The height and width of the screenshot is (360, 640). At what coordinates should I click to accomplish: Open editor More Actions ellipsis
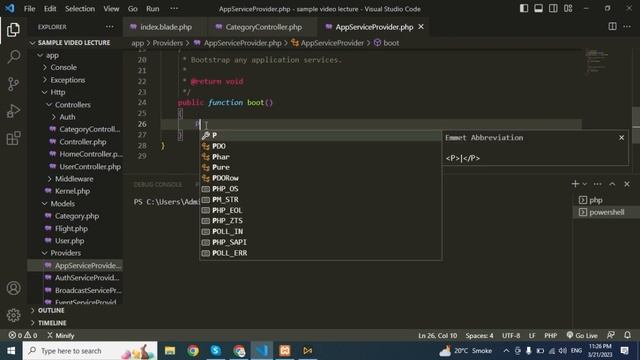pyautogui.click(x=627, y=27)
